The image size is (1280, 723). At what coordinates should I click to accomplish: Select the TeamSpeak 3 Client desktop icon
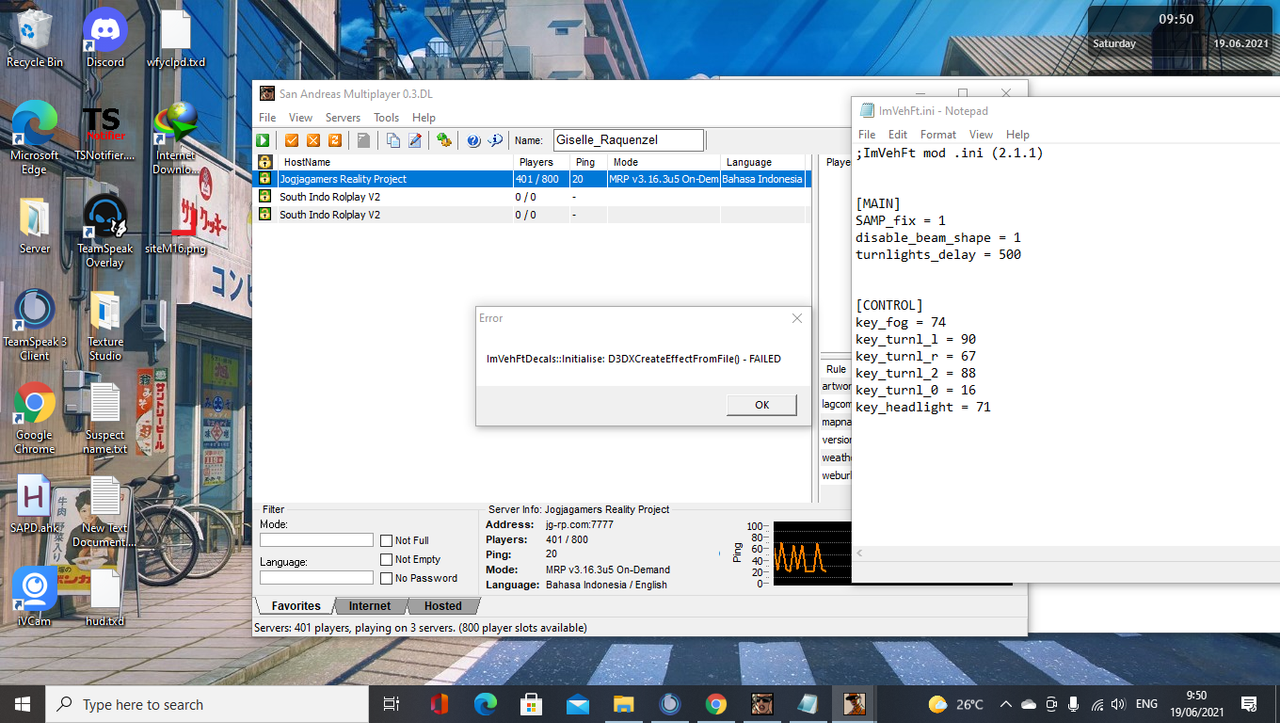click(35, 325)
